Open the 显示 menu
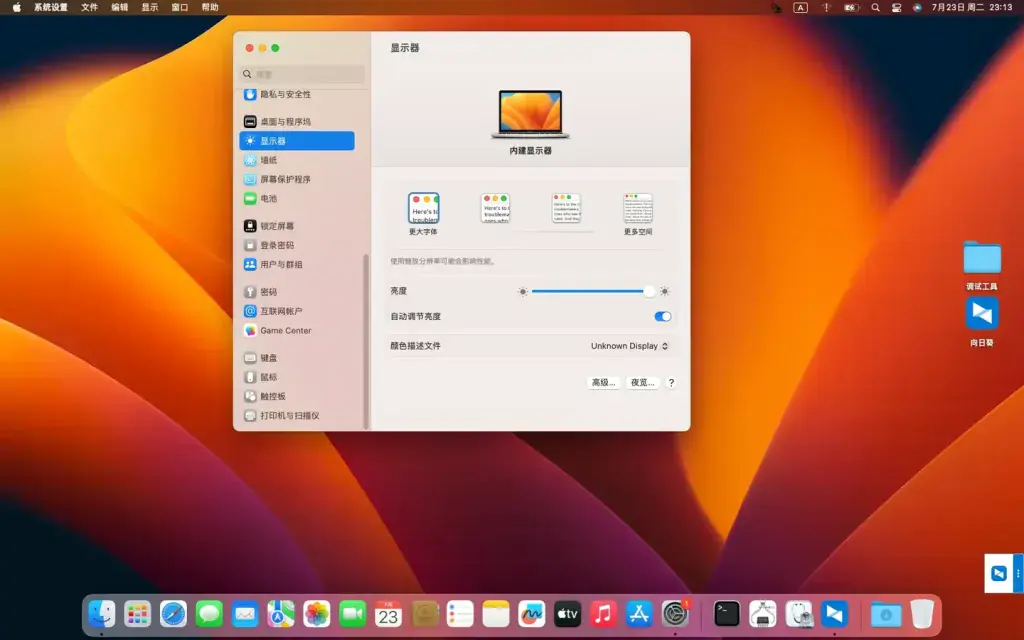The image size is (1024, 640). pyautogui.click(x=150, y=7)
